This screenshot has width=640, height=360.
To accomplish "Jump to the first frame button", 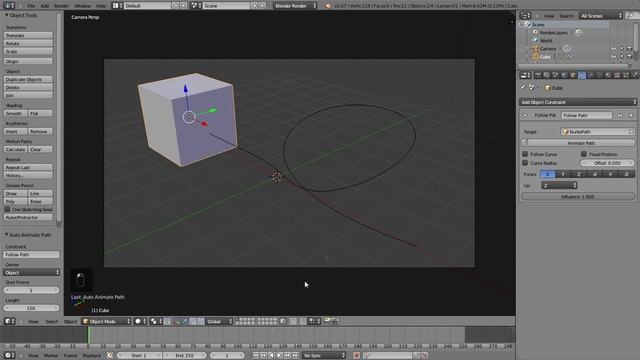I will click(x=256, y=356).
